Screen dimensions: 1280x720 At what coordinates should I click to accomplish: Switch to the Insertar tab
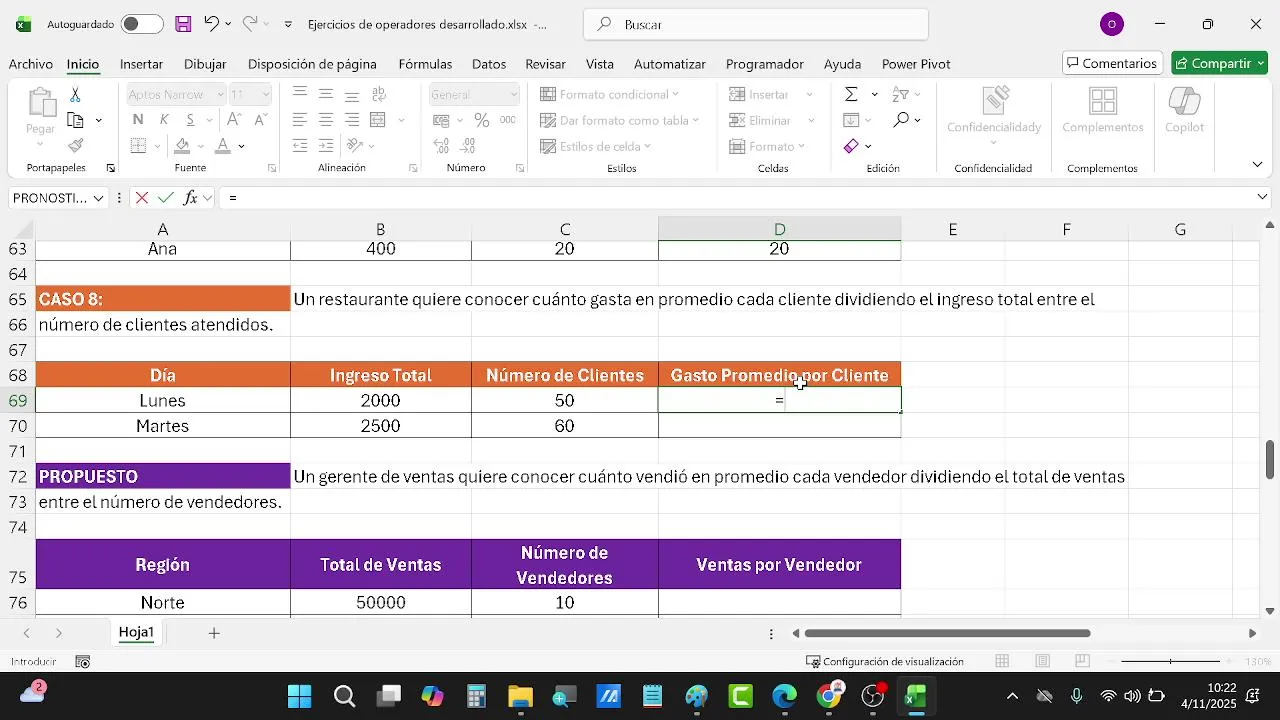click(x=141, y=64)
